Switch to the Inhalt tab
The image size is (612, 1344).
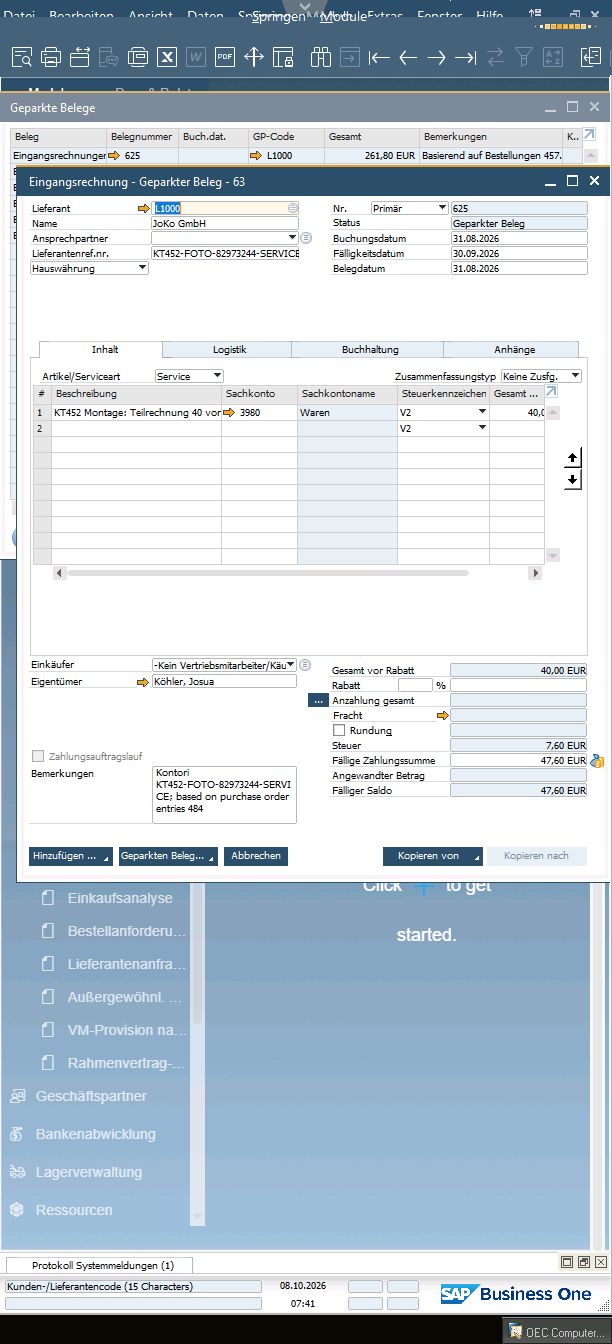click(105, 350)
